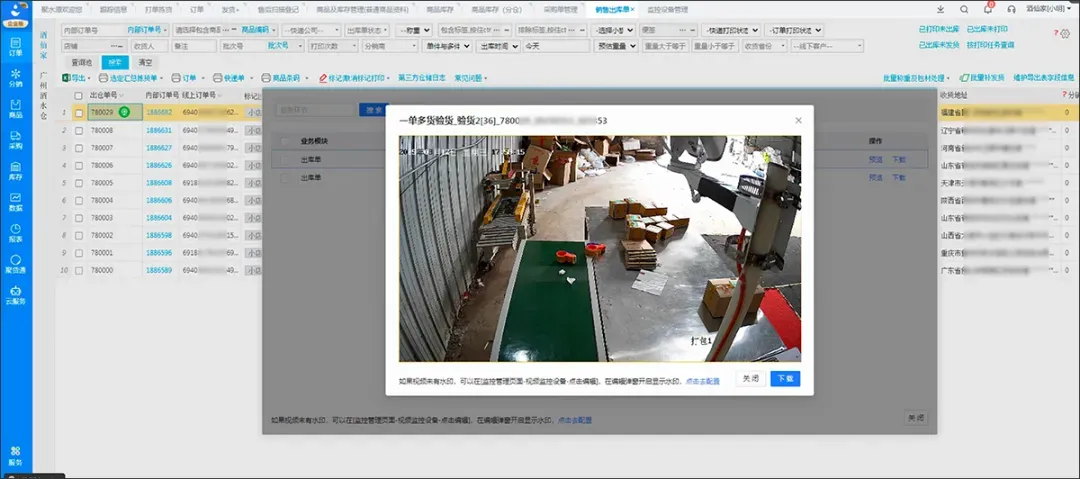The image size is (1080, 479).
Task: Click the surveillance video preview image
Action: tap(599, 248)
